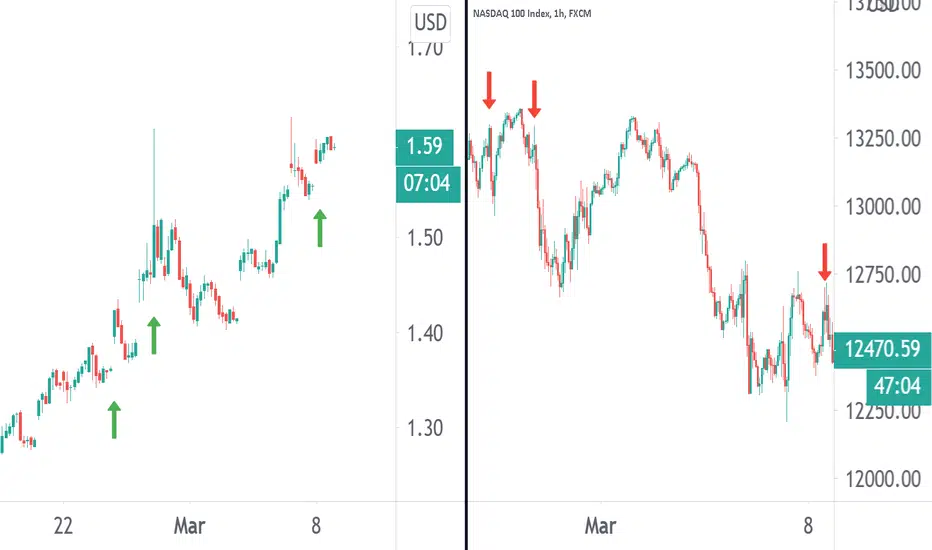Click the Mar label on left chart time axis
This screenshot has width=932, height=550.
click(190, 526)
